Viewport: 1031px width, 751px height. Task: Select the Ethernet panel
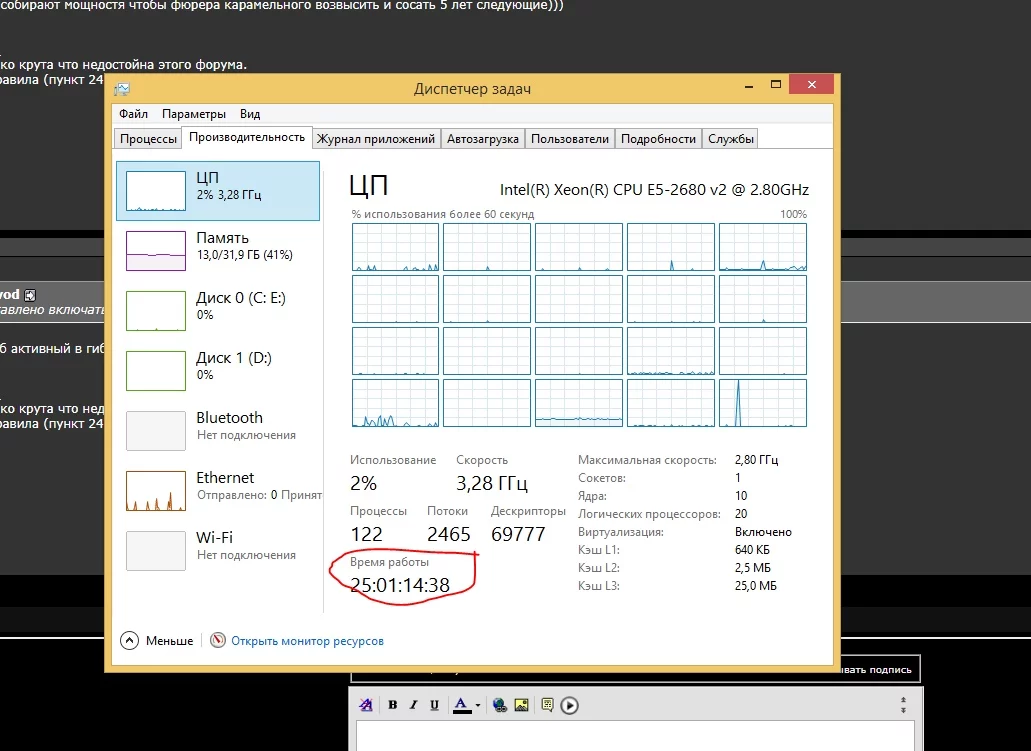[218, 491]
